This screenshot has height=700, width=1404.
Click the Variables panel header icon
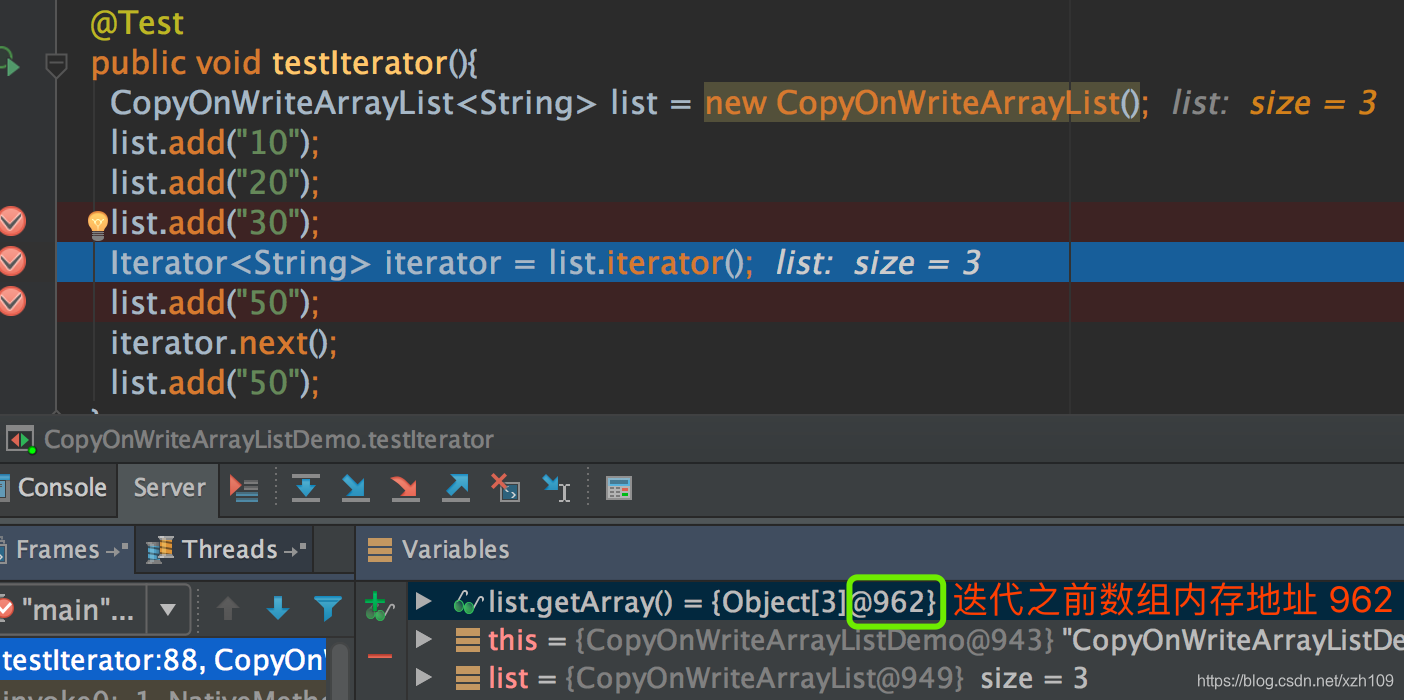tap(379, 549)
